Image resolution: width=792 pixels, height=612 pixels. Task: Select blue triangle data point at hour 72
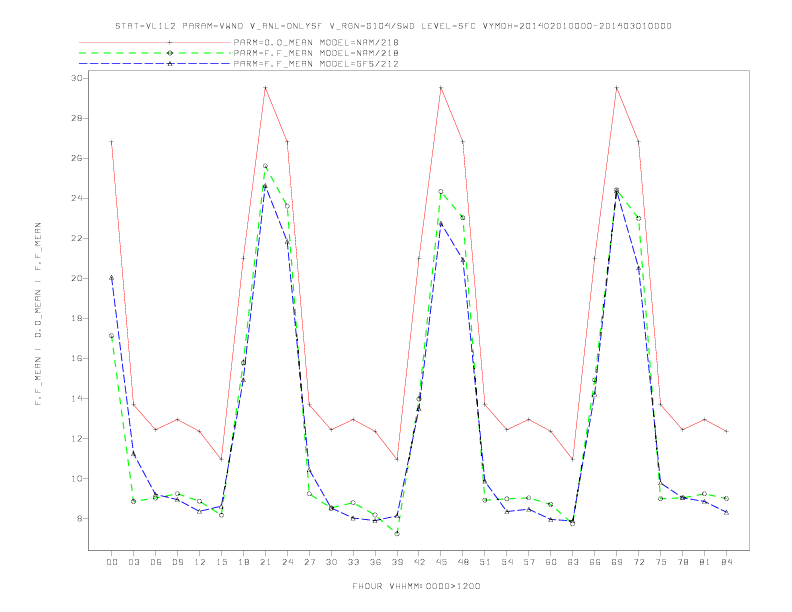point(638,269)
